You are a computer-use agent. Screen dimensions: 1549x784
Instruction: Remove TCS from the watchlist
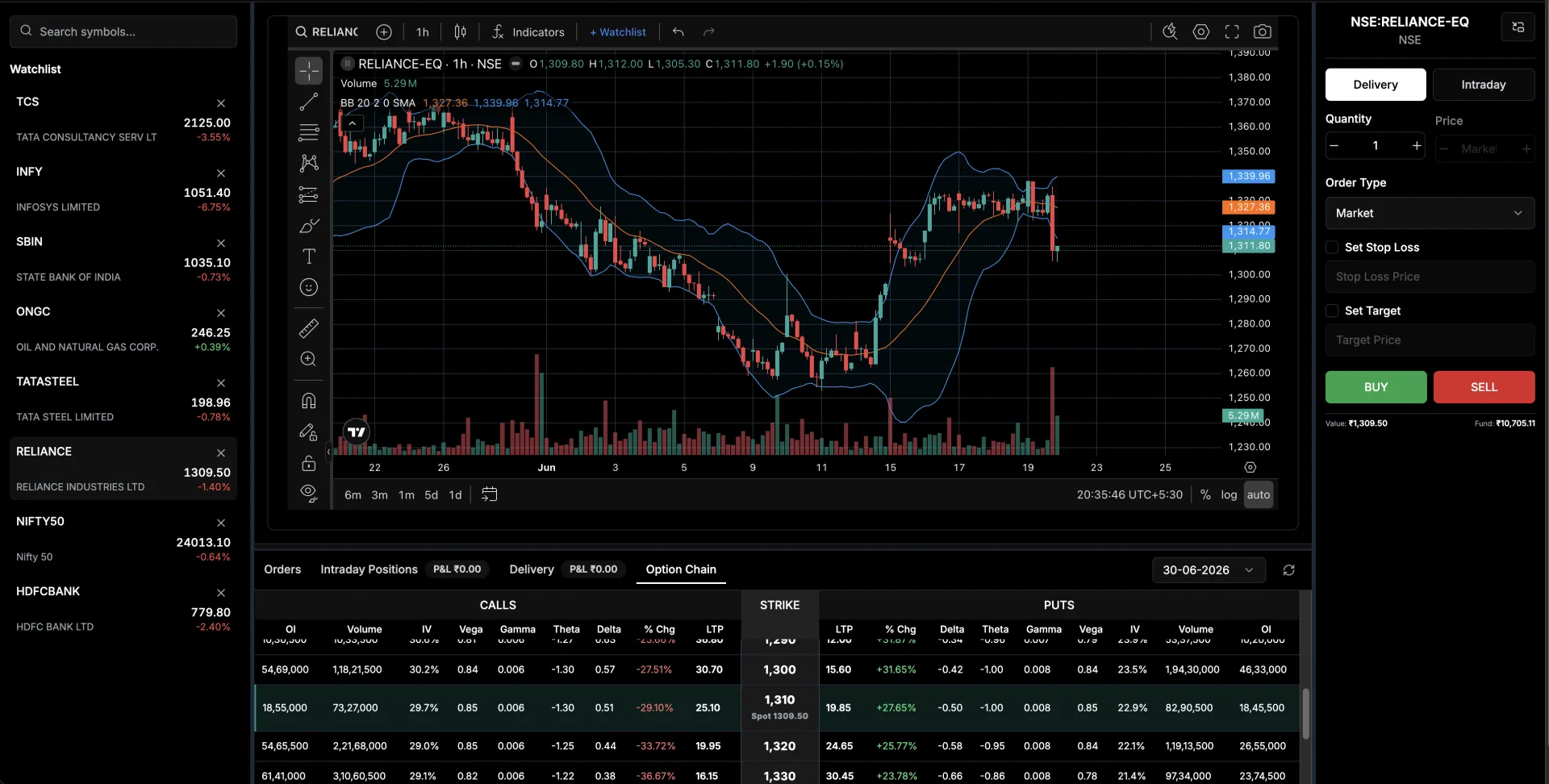coord(221,103)
